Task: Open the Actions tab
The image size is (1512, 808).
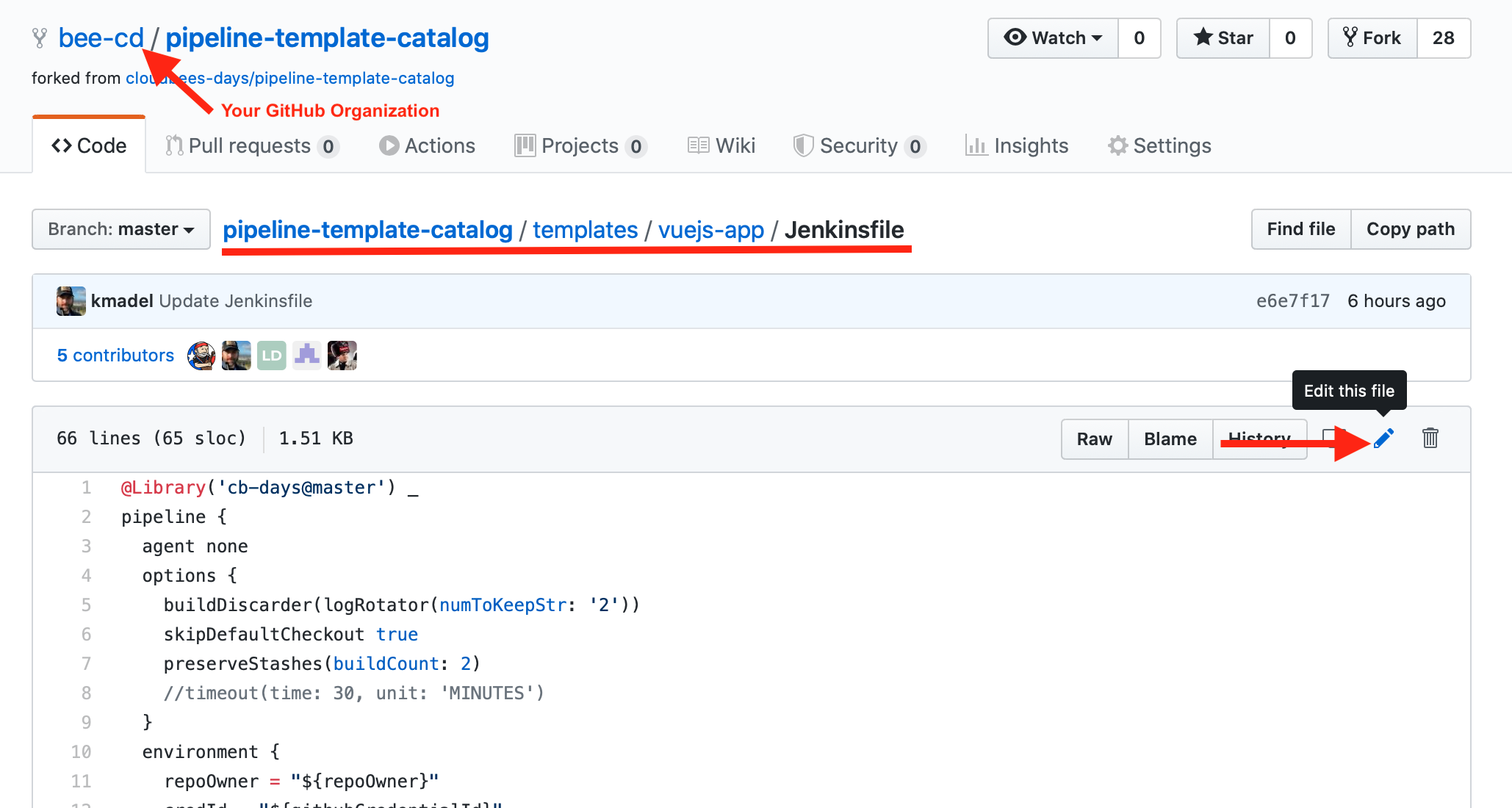Action: point(428,145)
